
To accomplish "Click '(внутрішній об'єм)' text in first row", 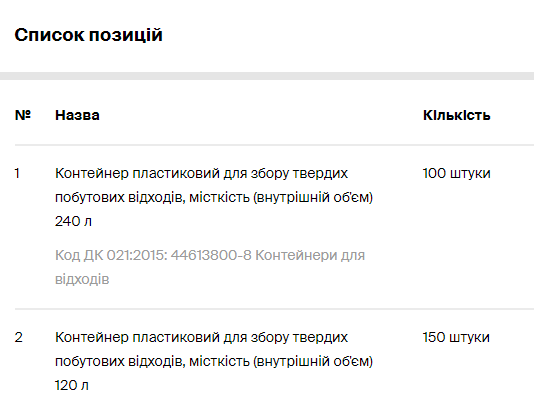I will click(313, 198).
